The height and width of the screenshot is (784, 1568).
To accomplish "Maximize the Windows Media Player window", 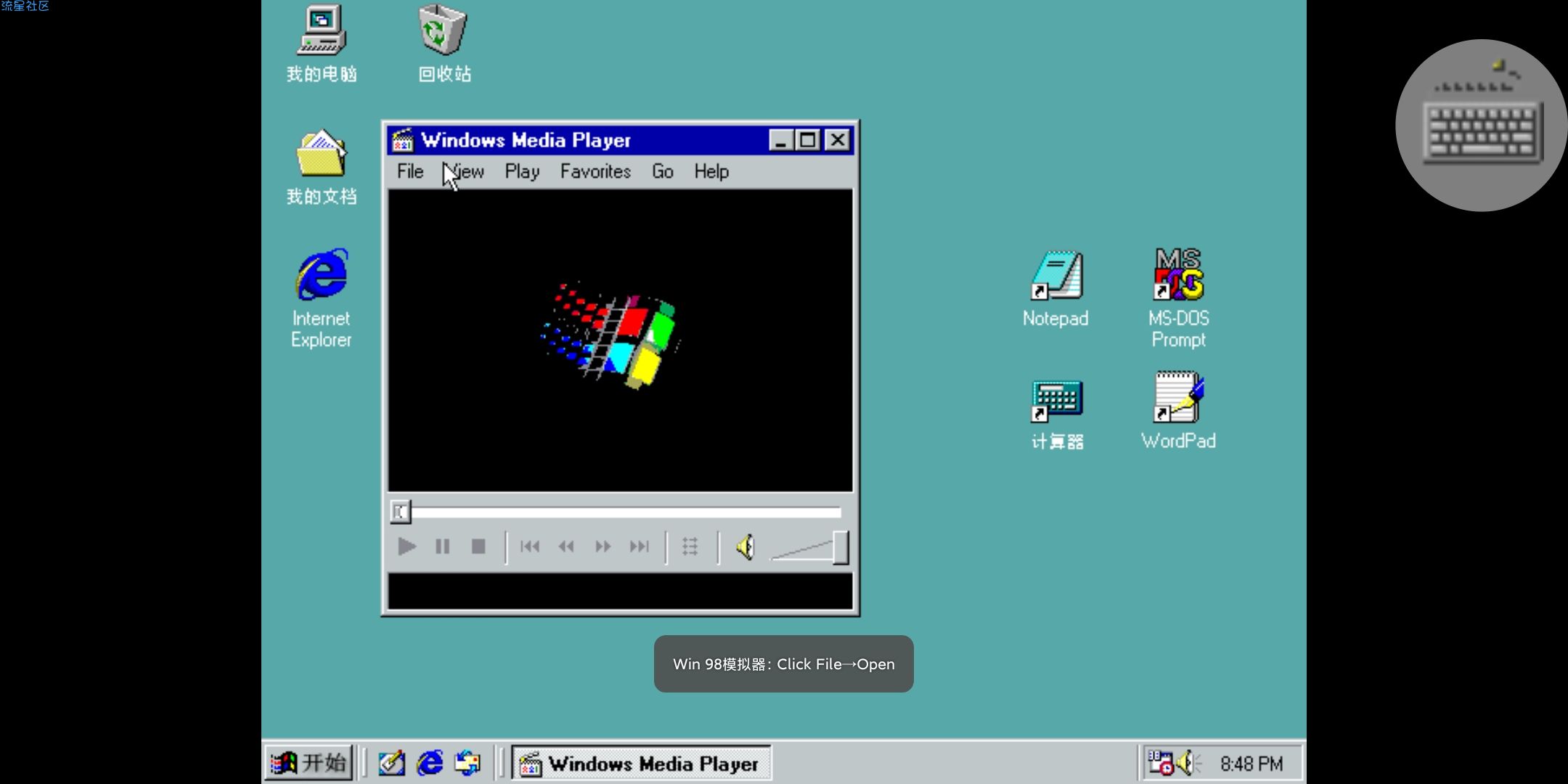I will pyautogui.click(x=807, y=140).
